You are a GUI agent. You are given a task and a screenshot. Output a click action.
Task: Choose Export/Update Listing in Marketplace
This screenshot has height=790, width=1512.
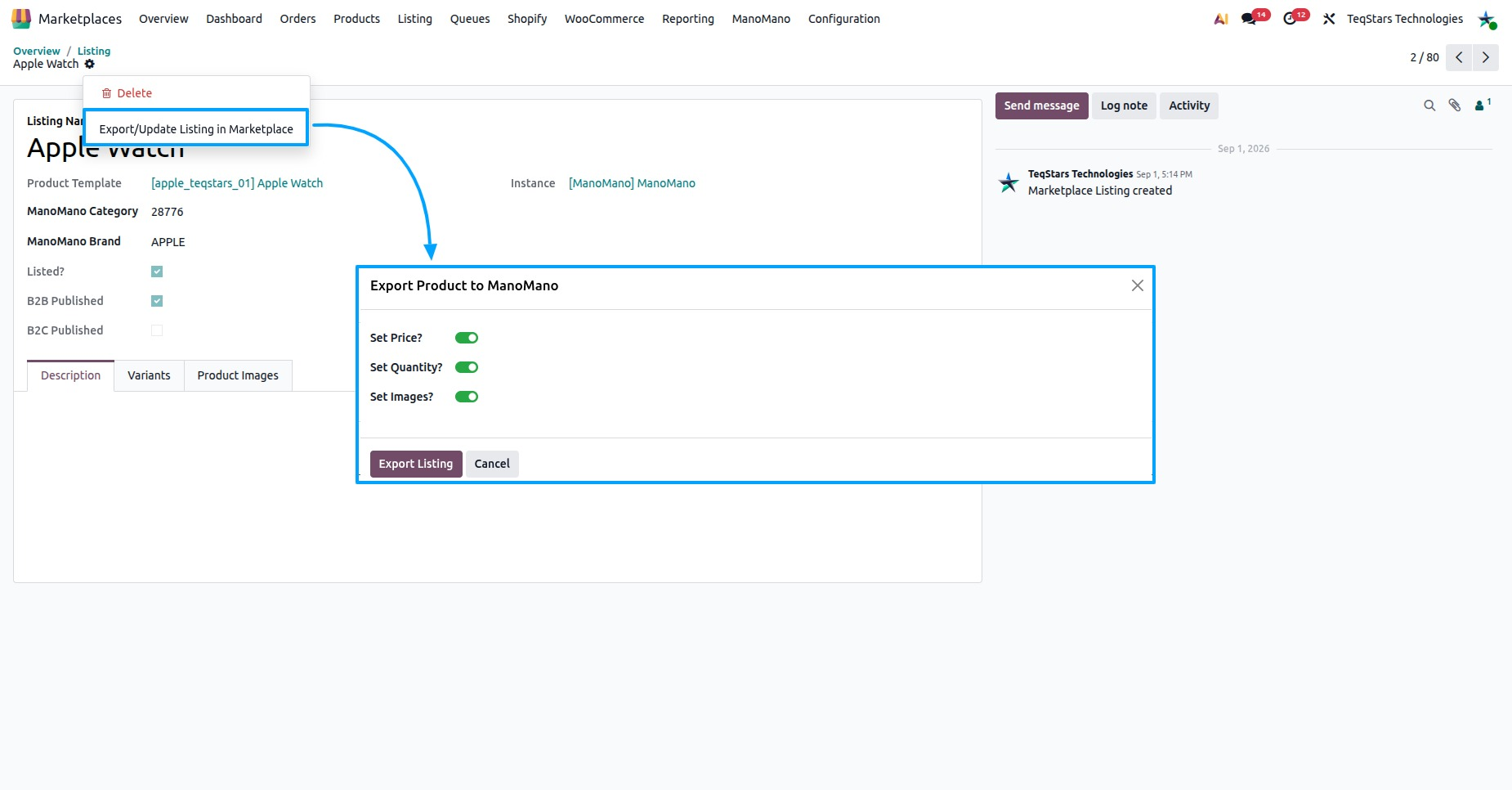click(x=196, y=128)
